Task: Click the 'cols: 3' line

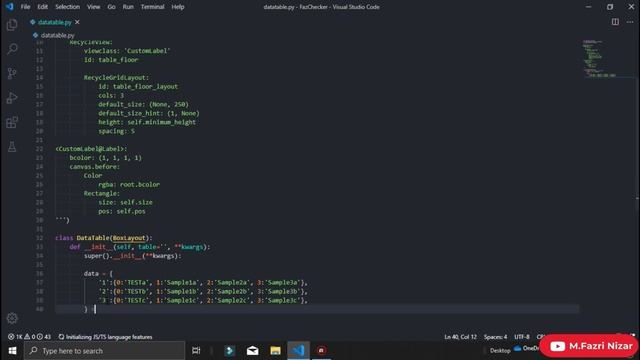Action: 111,96
